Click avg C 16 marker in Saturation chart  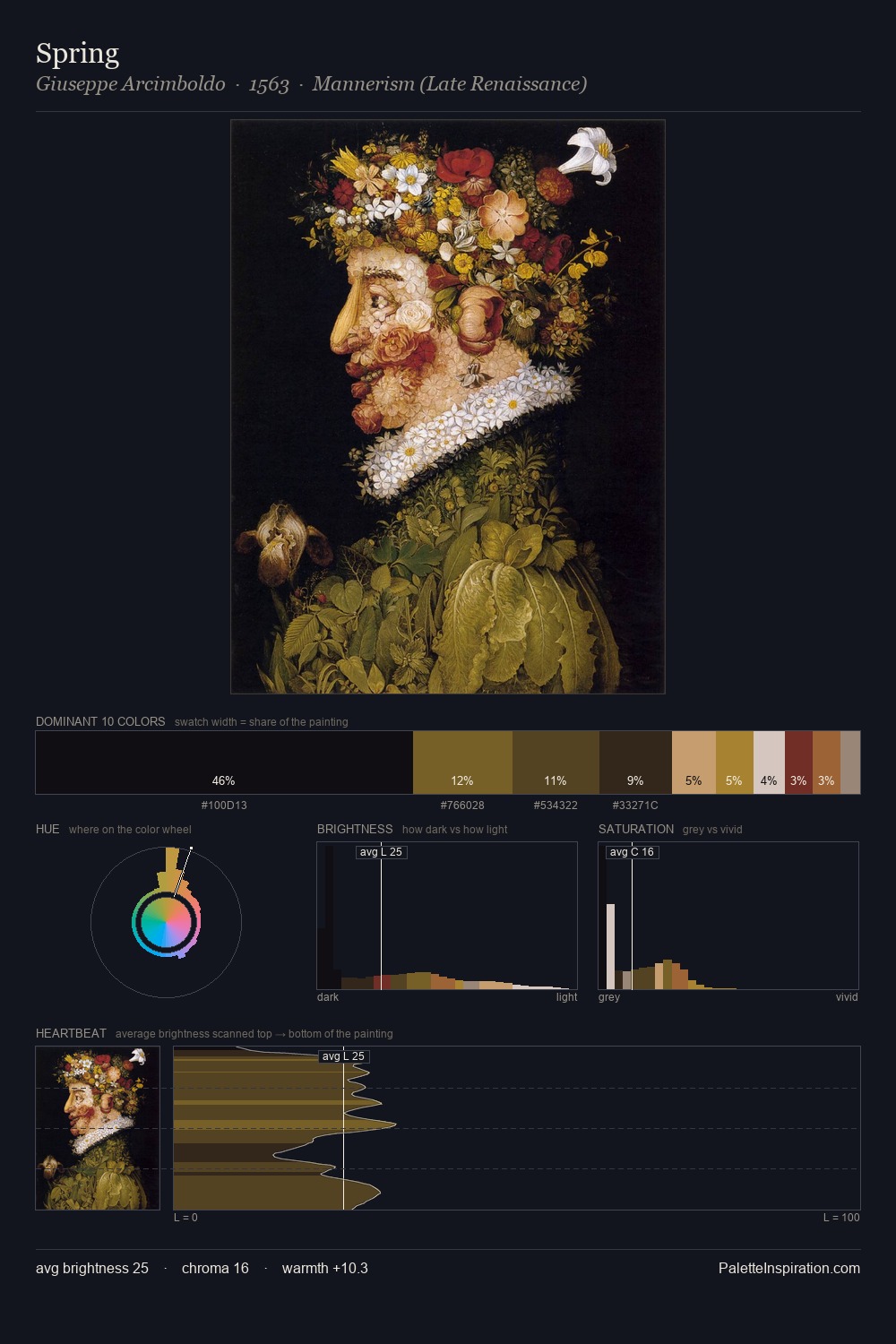click(x=632, y=852)
